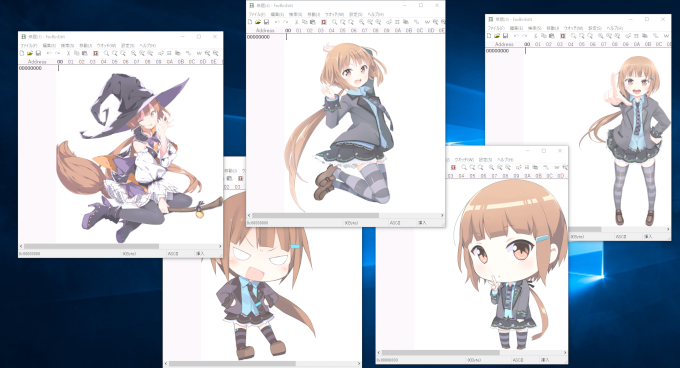Viewport: 680px width, 368px height.
Task: Open 編集(E) menu in witch window
Action: 49,46
